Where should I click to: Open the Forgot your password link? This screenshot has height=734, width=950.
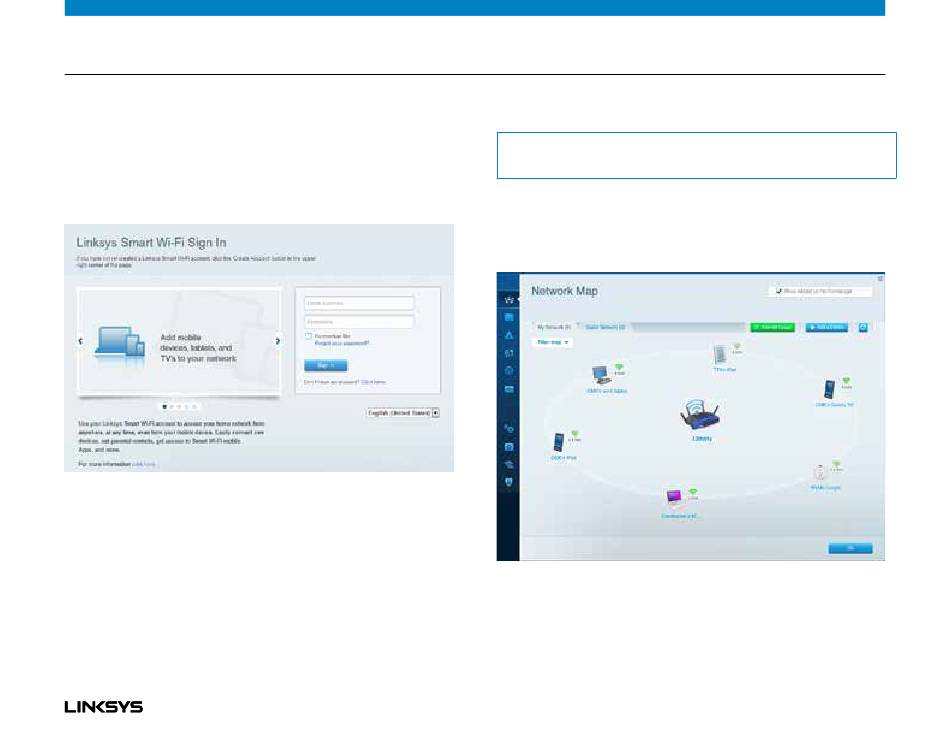click(x=342, y=343)
